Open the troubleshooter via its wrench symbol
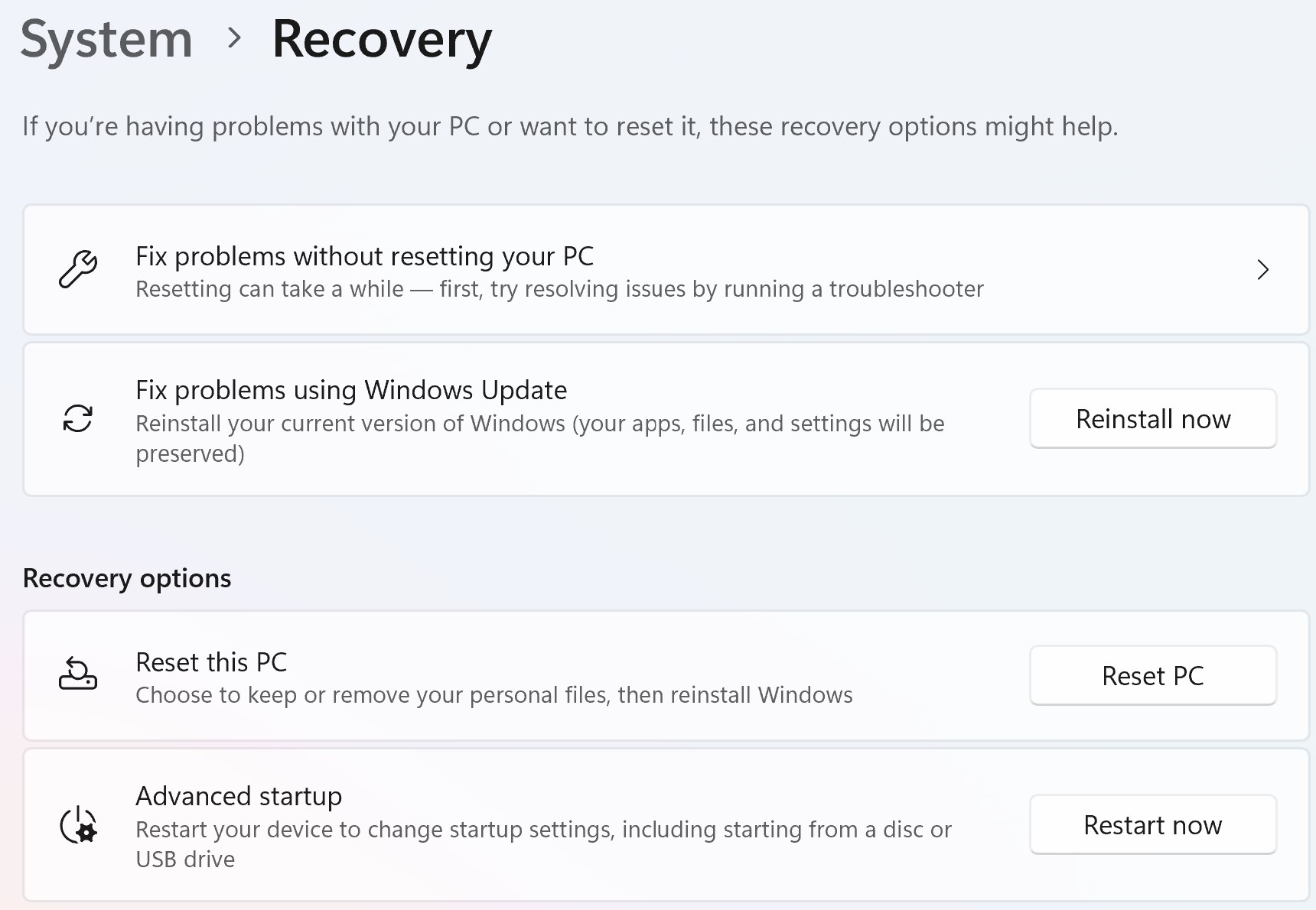Screen dimensions: 1316x910 [x=79, y=270]
